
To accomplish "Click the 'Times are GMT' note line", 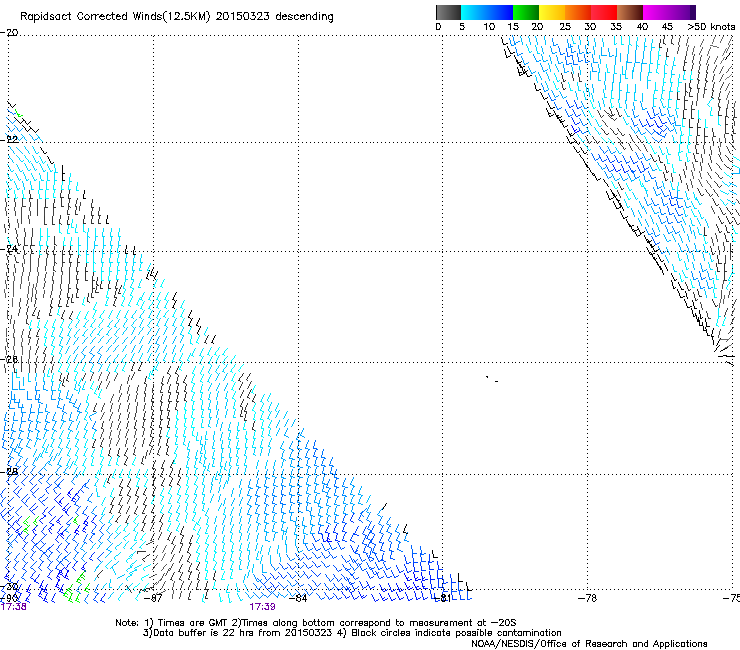I will coord(316,623).
